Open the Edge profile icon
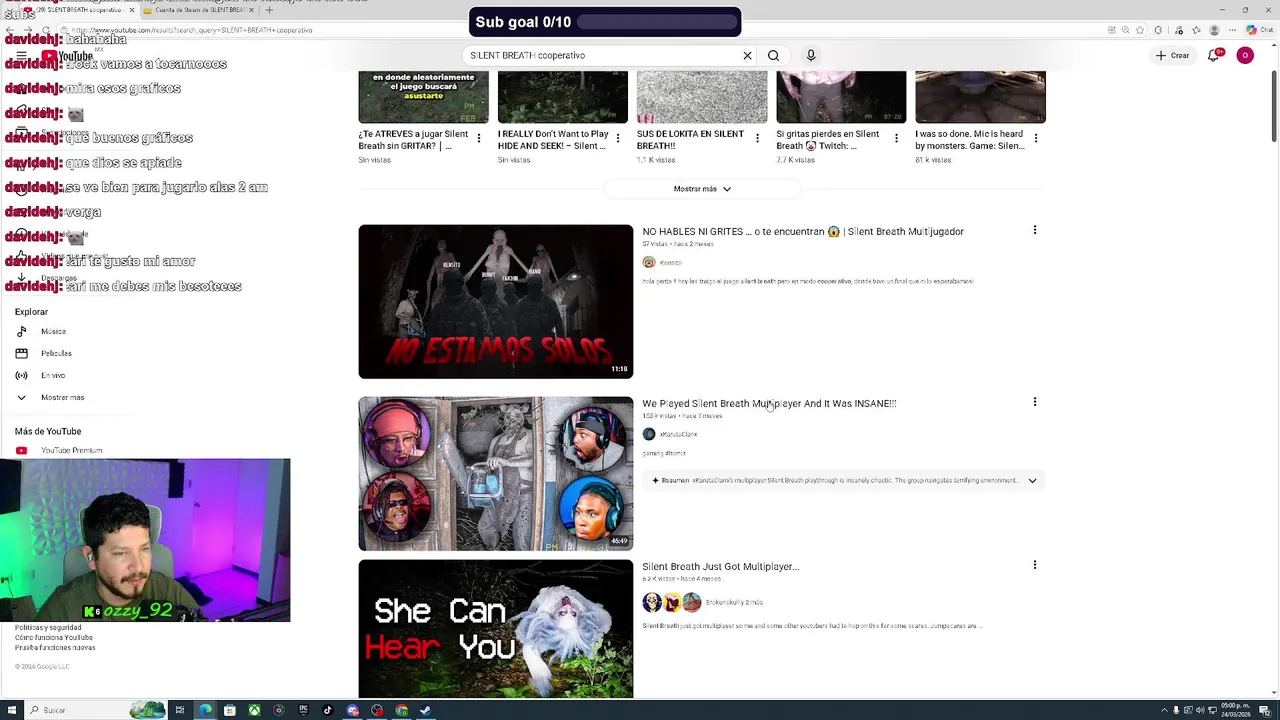The image size is (1280, 720). coord(1214,30)
